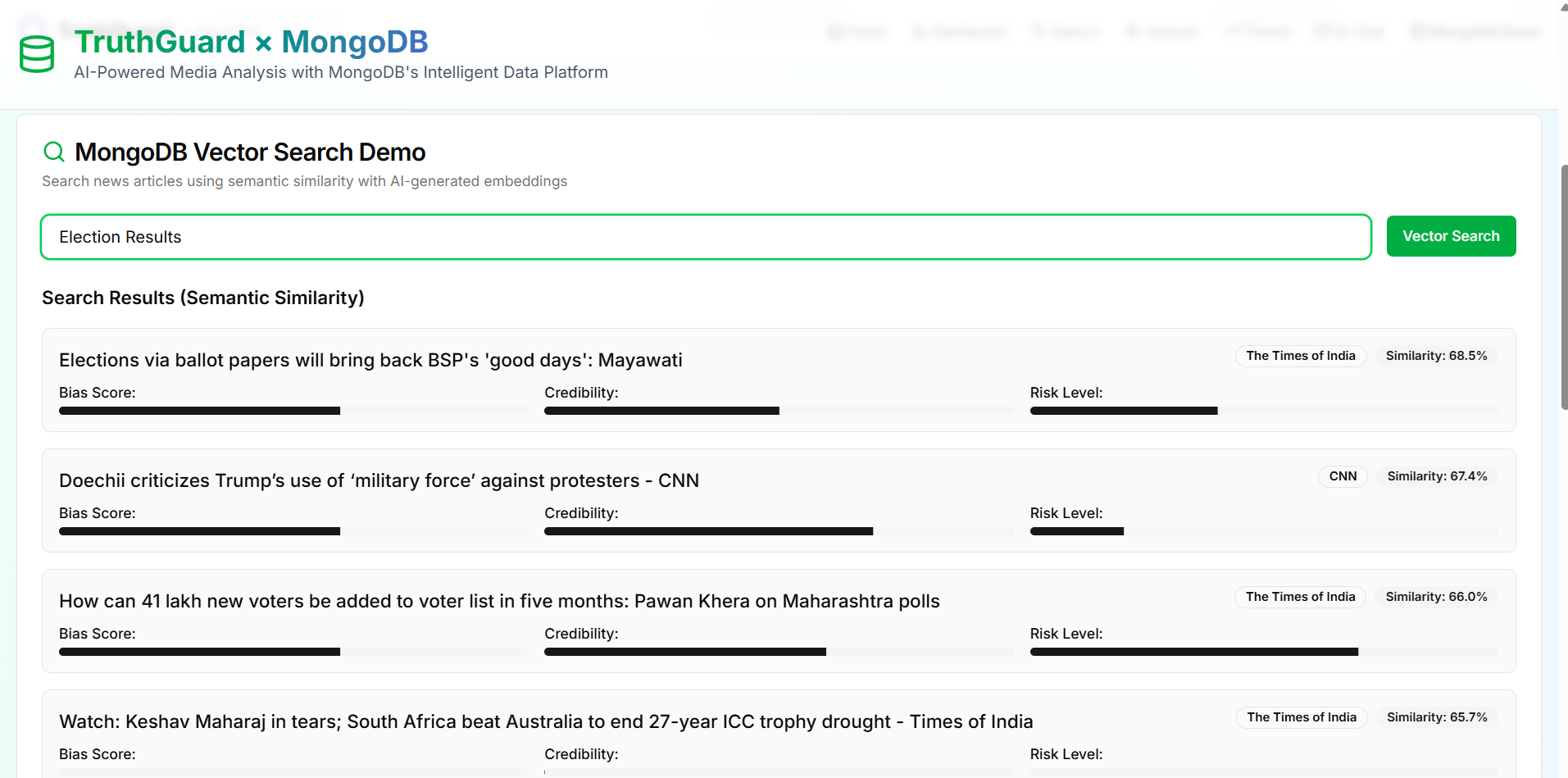
Task: Click the Similarity 67.4% badge
Action: (x=1437, y=476)
